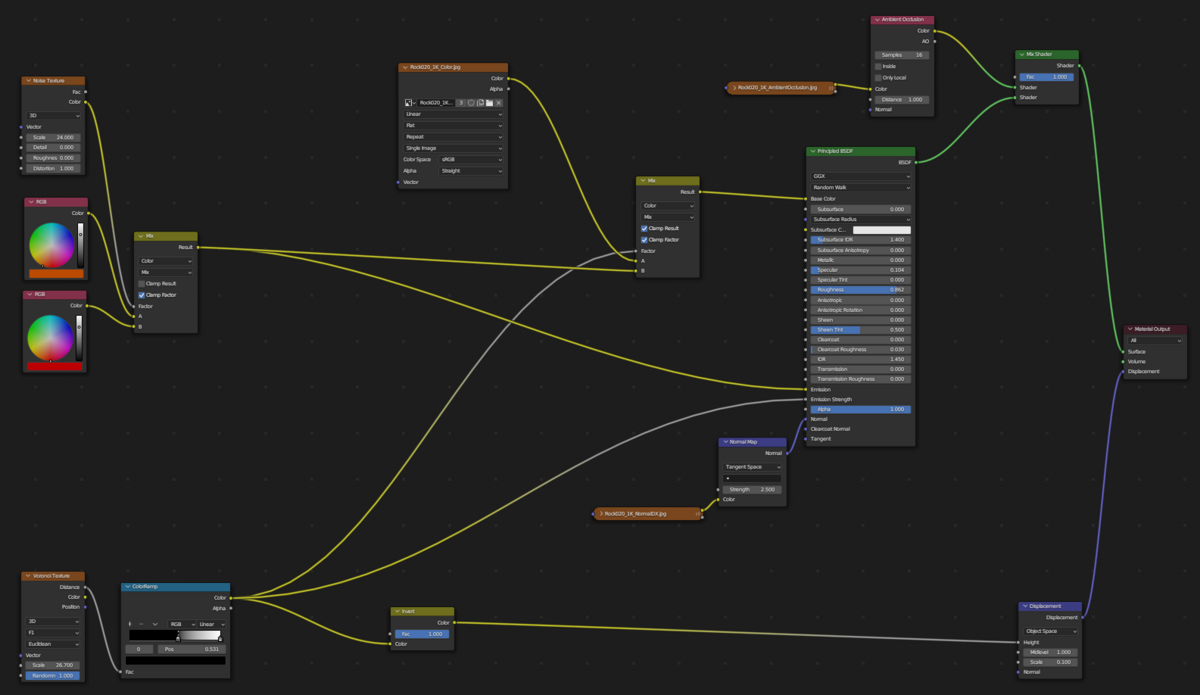Click the Surface input socket of Material Output
Viewport: 1200px width, 695px height.
[1123, 352]
